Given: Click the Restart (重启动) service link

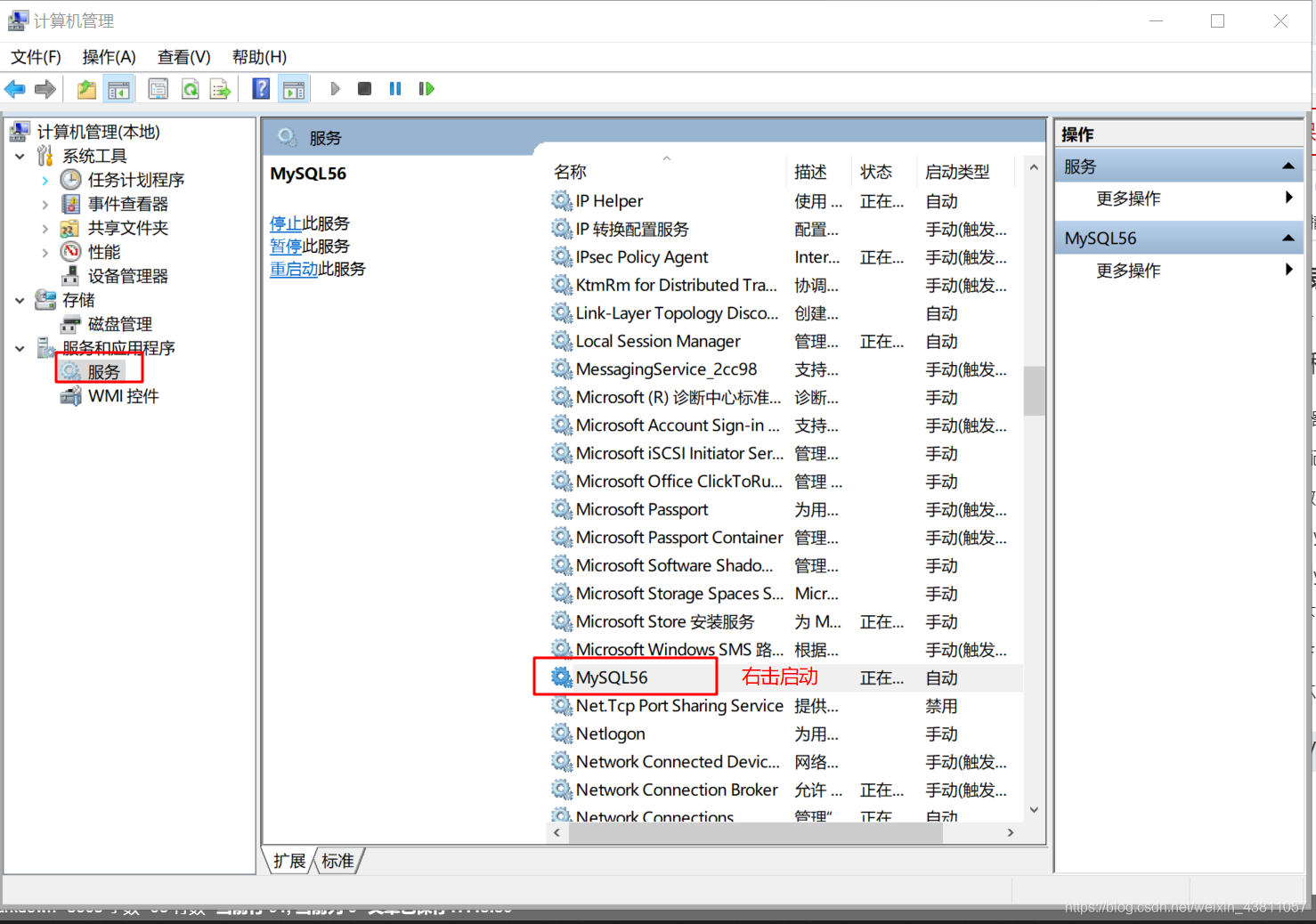Looking at the screenshot, I should 294,269.
